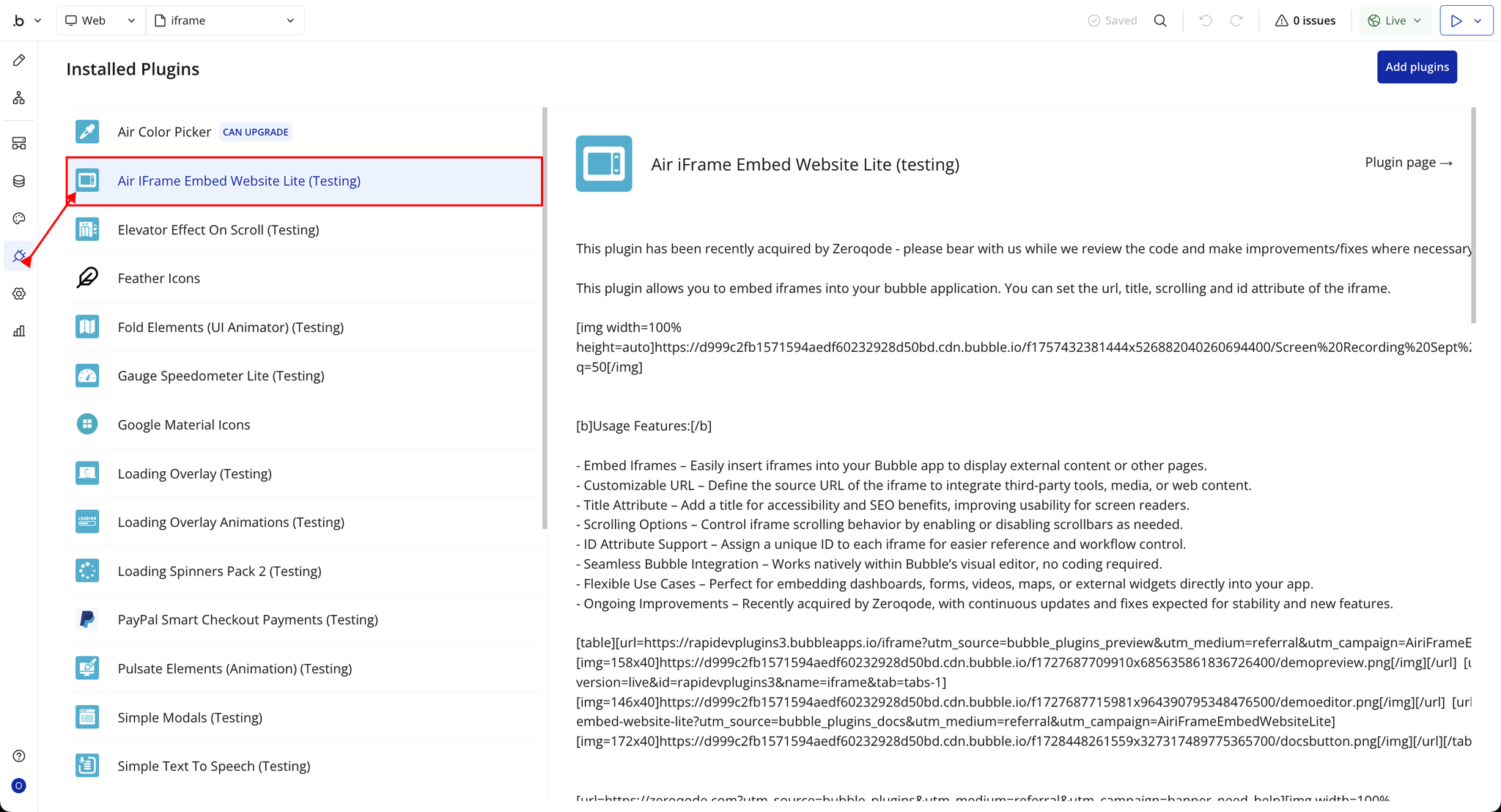Open the Workflow tab icon in sidebar
The image size is (1501, 812).
(x=19, y=97)
